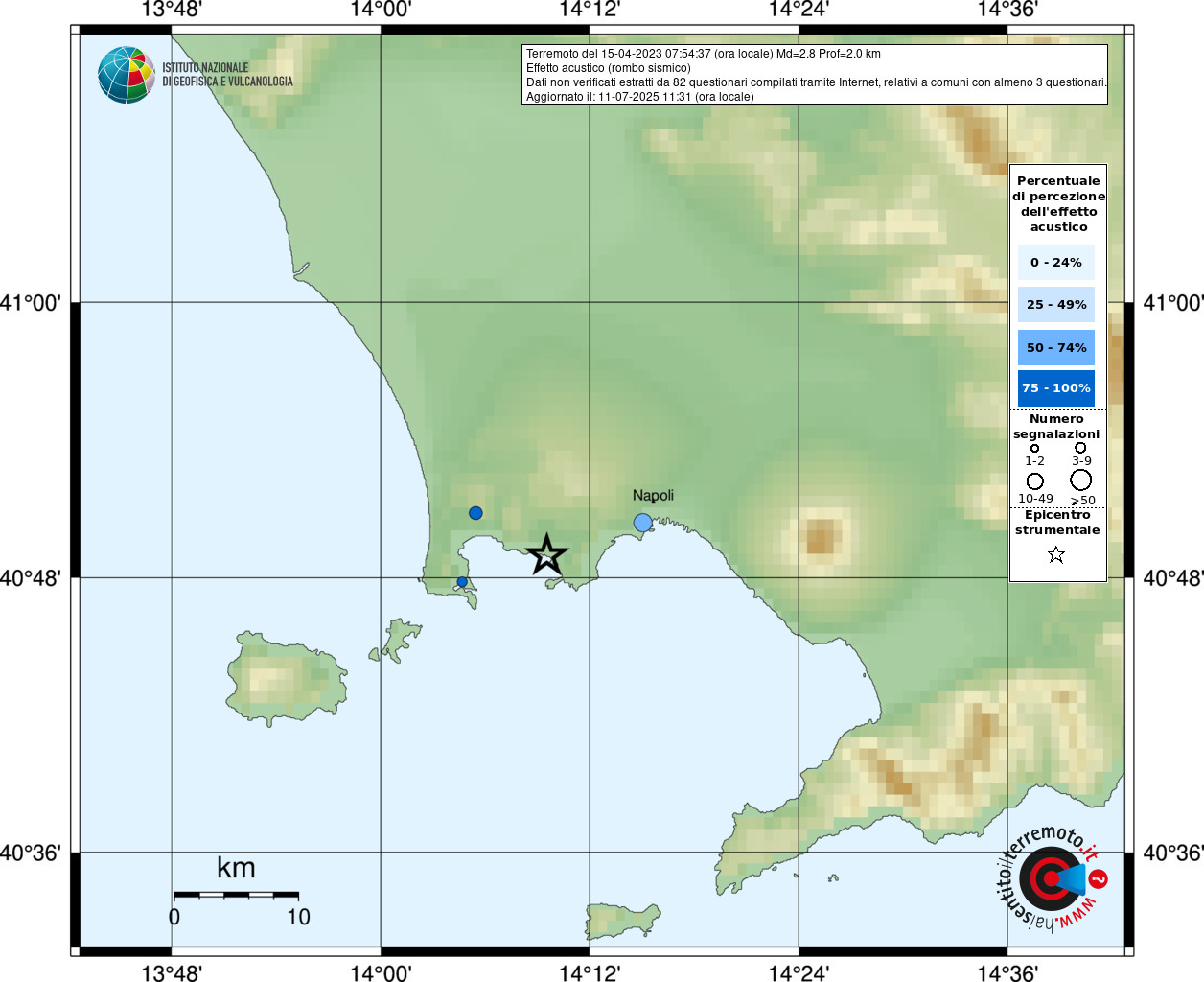Screen dimensions: 1204x982
Task: Click the 'Numero segnalazioni' legend heading
Action: point(1056,427)
